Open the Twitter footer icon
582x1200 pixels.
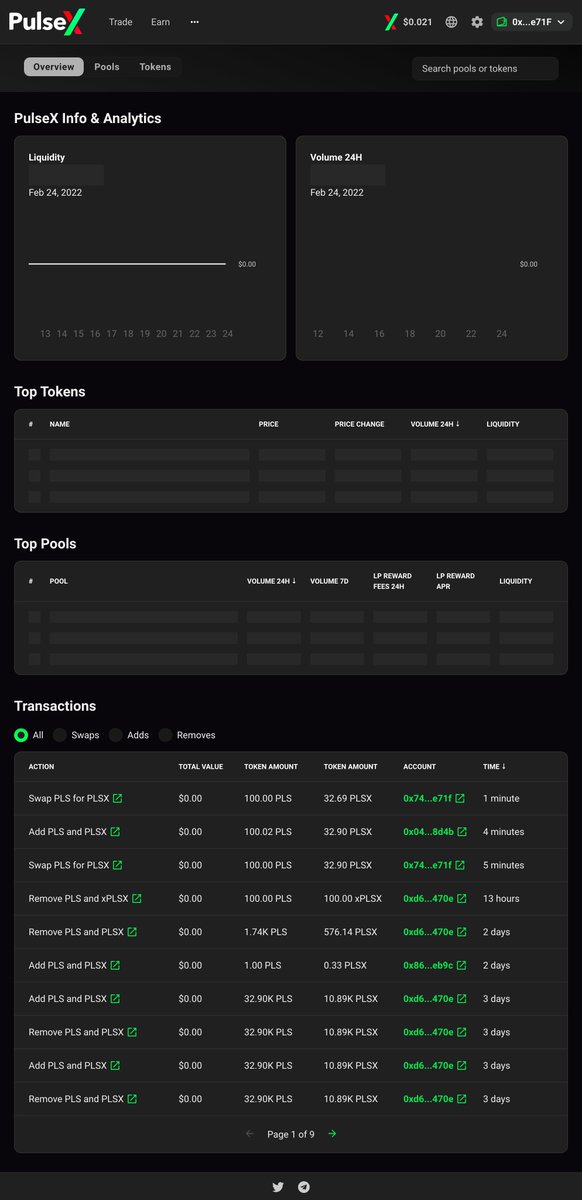click(x=278, y=1187)
